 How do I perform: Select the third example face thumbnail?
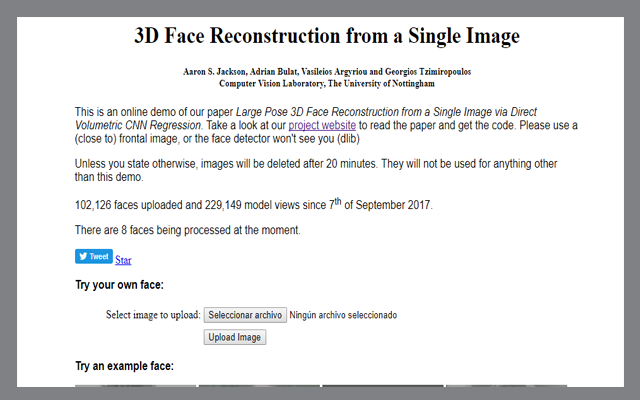click(x=382, y=385)
